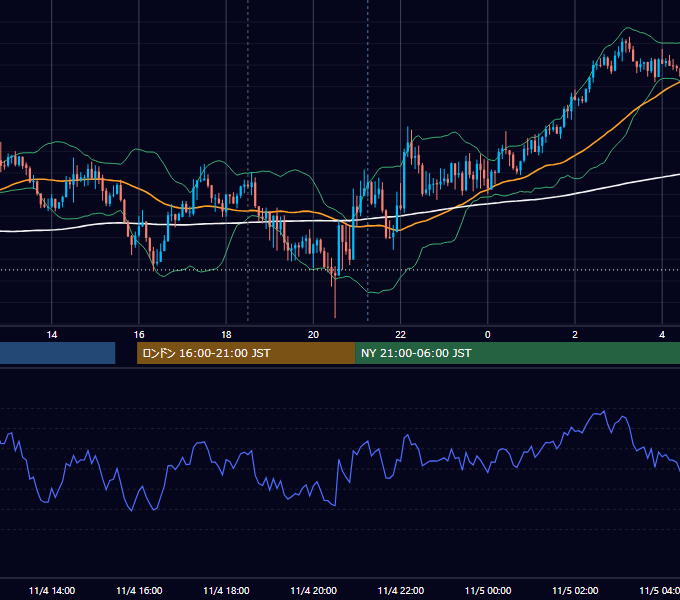Click the 11/5 00:00 date label
The image size is (680, 600).
point(488,590)
